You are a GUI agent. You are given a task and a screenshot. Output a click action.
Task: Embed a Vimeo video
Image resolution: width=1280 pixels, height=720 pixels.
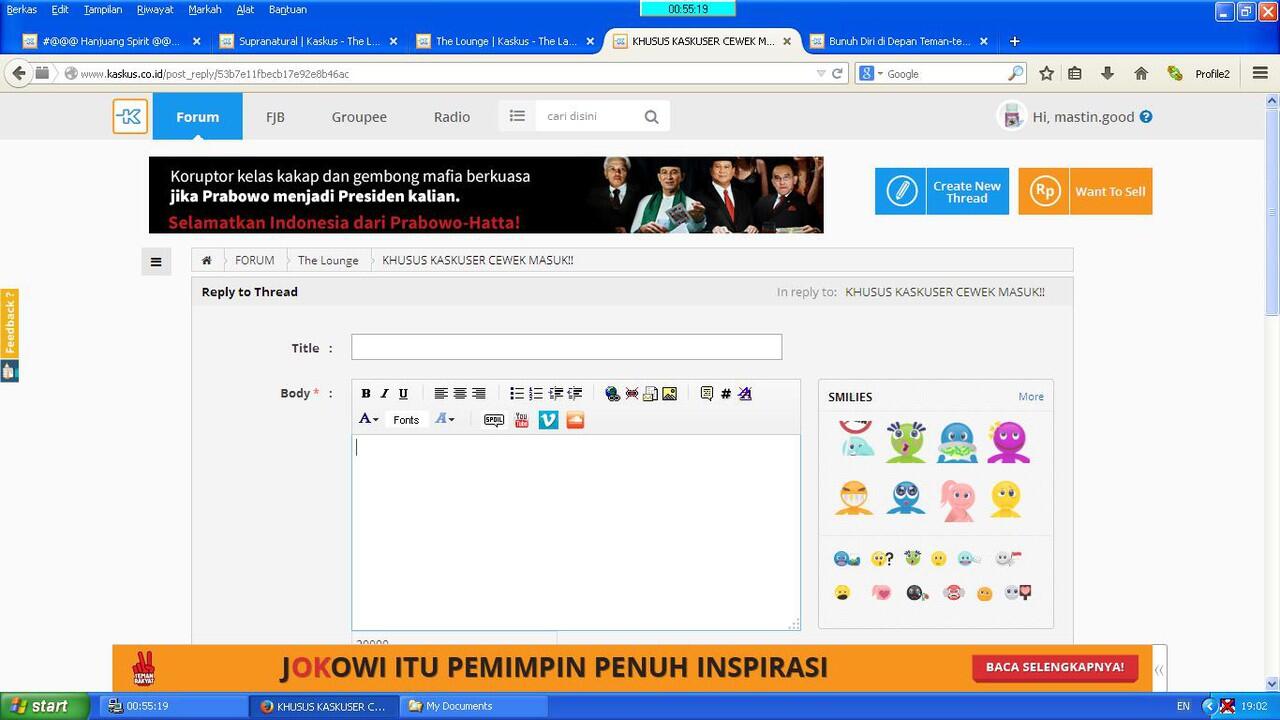[548, 420]
